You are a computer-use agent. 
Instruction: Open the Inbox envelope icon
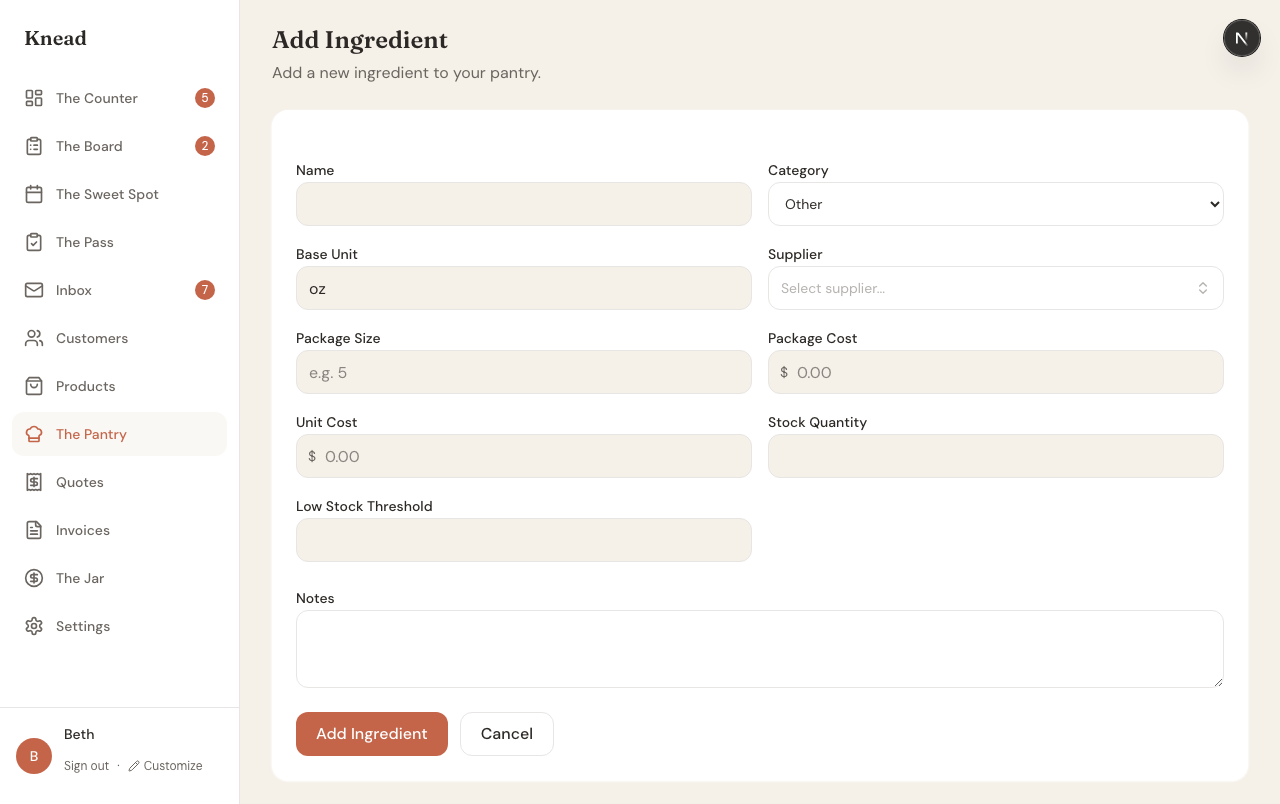33,290
